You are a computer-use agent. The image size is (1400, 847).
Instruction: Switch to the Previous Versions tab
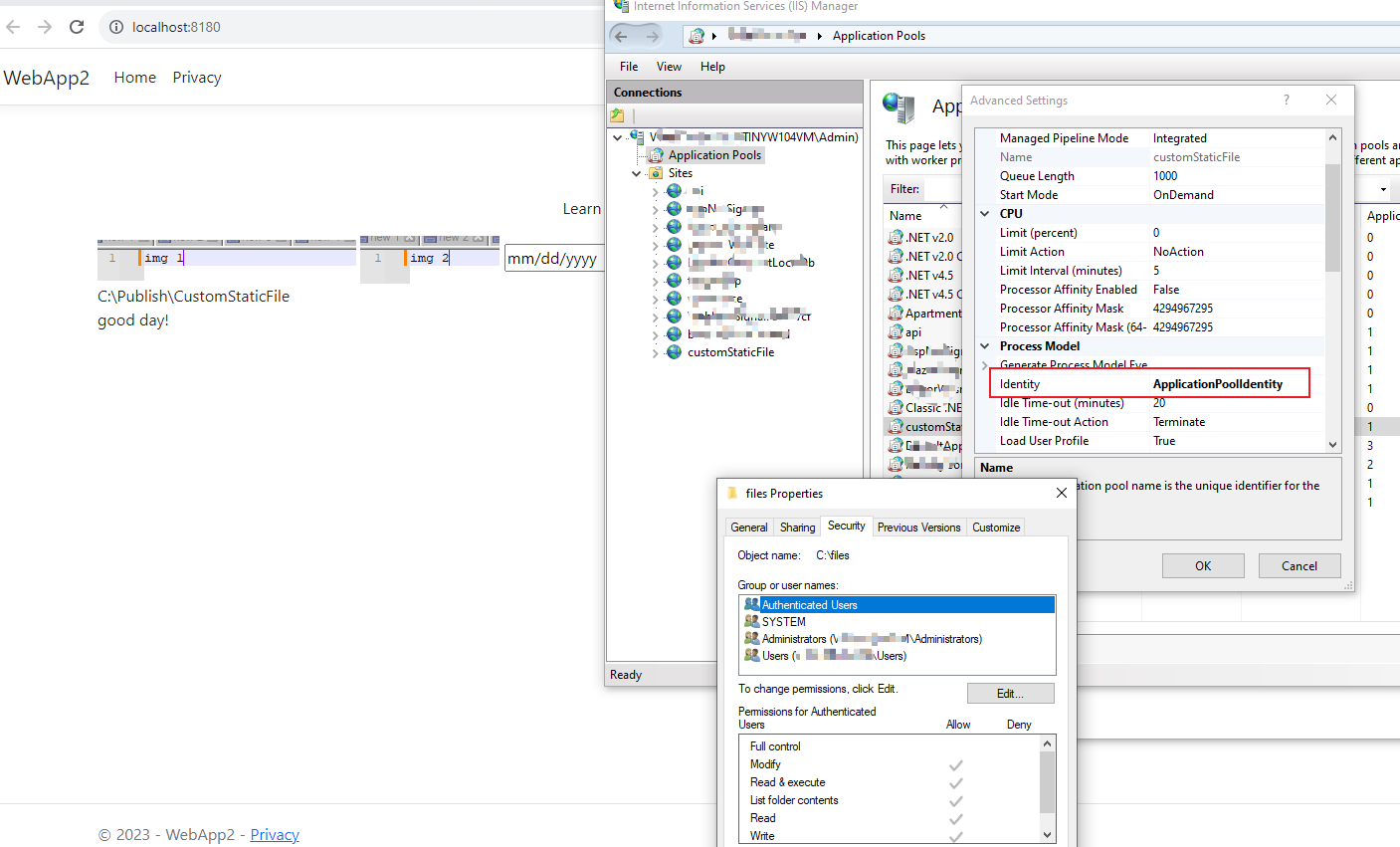tap(918, 528)
